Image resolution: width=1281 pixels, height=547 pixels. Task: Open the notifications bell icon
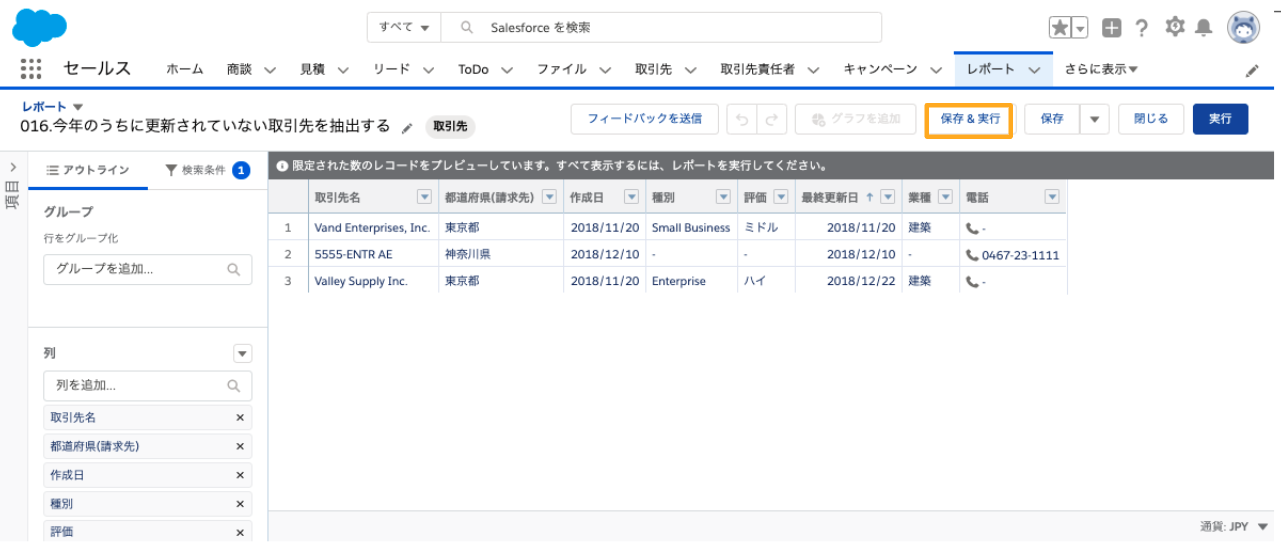point(1204,27)
